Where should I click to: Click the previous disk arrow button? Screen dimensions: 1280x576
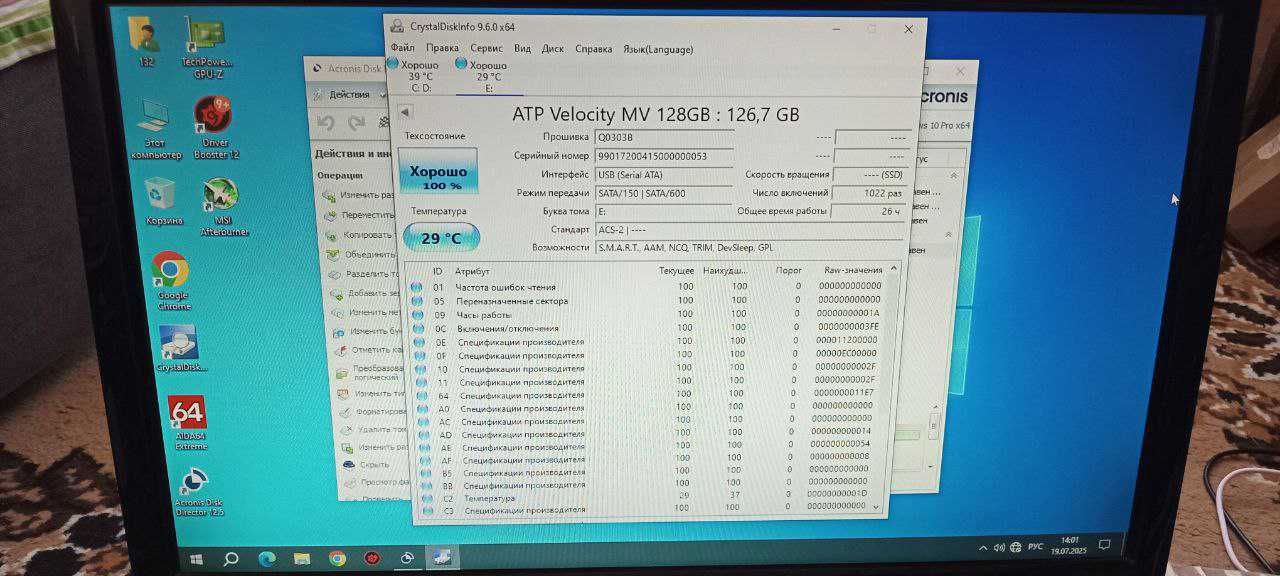(405, 112)
